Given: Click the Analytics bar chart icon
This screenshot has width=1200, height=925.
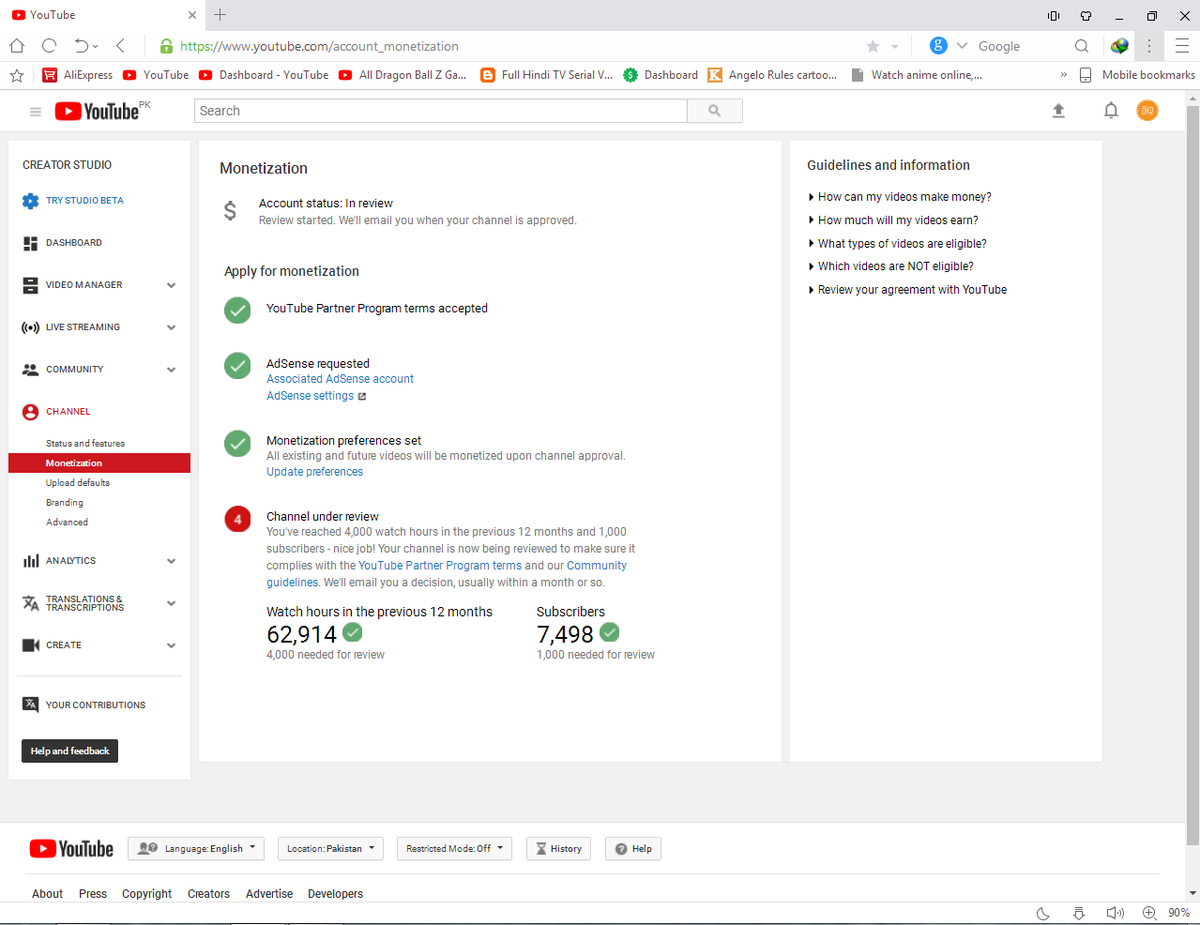Looking at the screenshot, I should click(x=30, y=561).
